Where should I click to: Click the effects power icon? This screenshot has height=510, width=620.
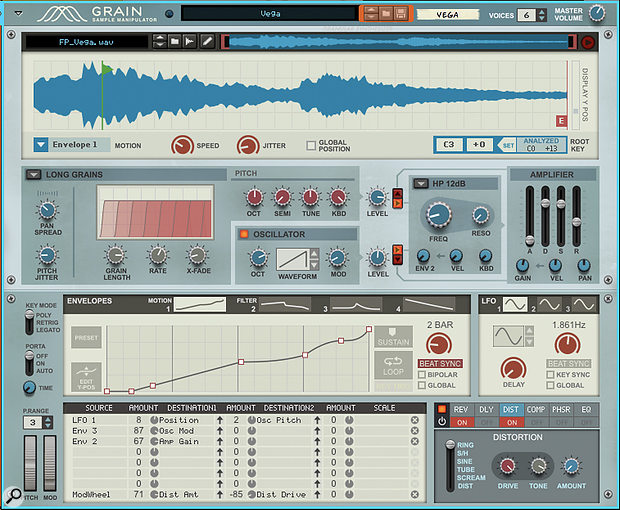click(442, 422)
